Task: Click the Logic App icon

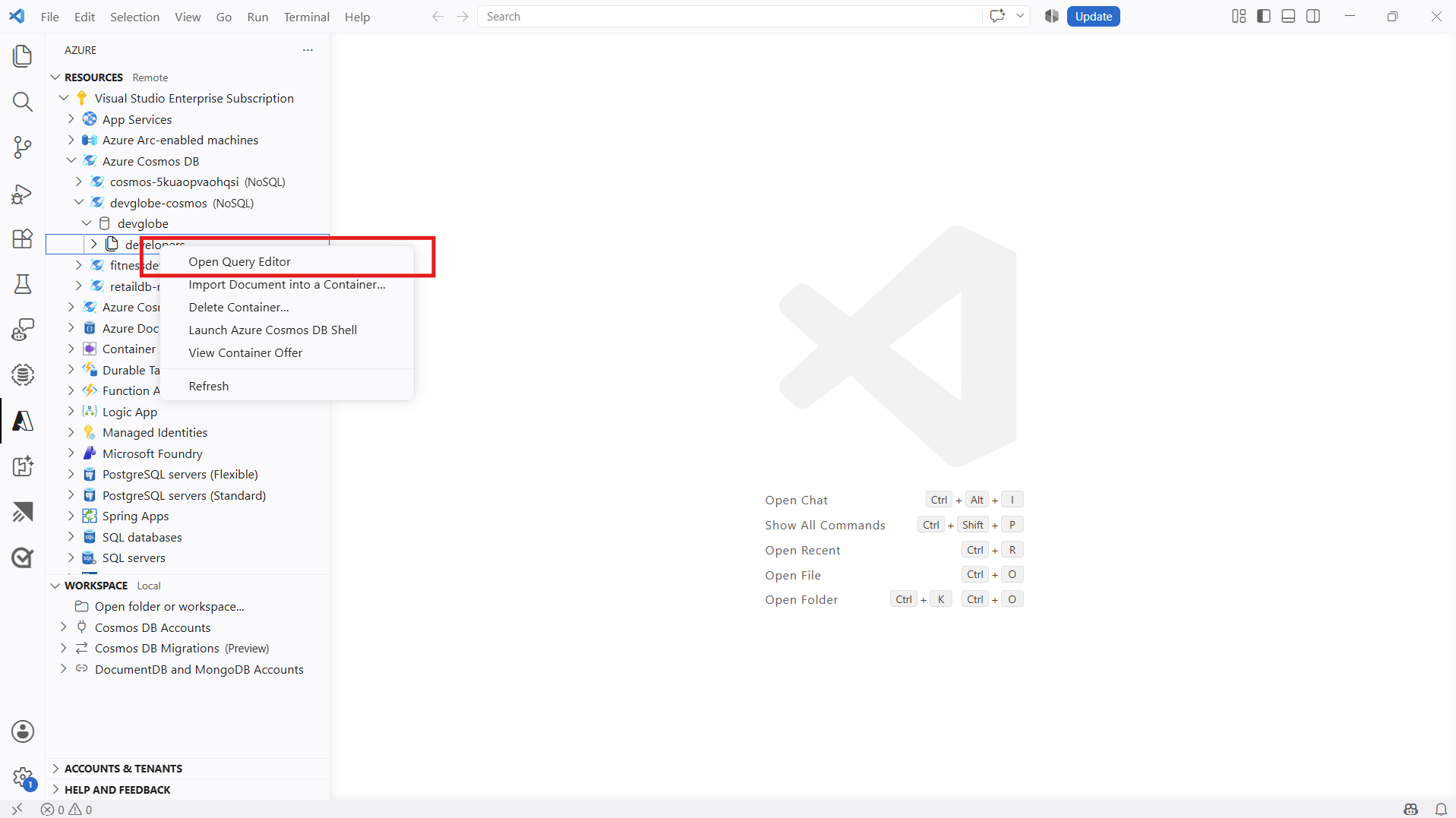Action: coord(90,412)
